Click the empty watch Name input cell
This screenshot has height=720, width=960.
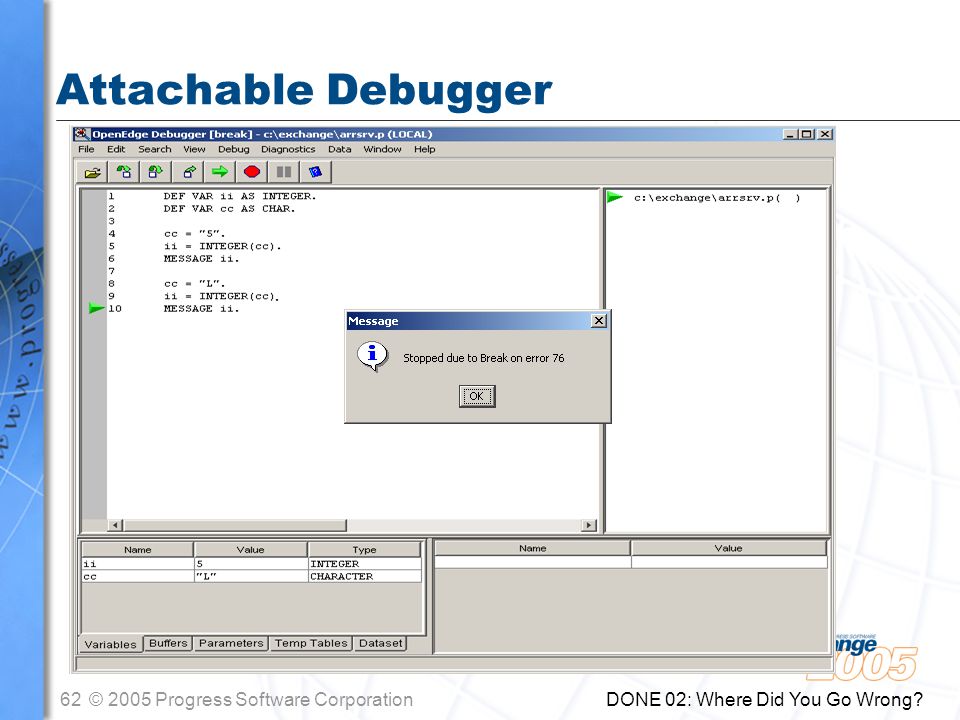(533, 562)
